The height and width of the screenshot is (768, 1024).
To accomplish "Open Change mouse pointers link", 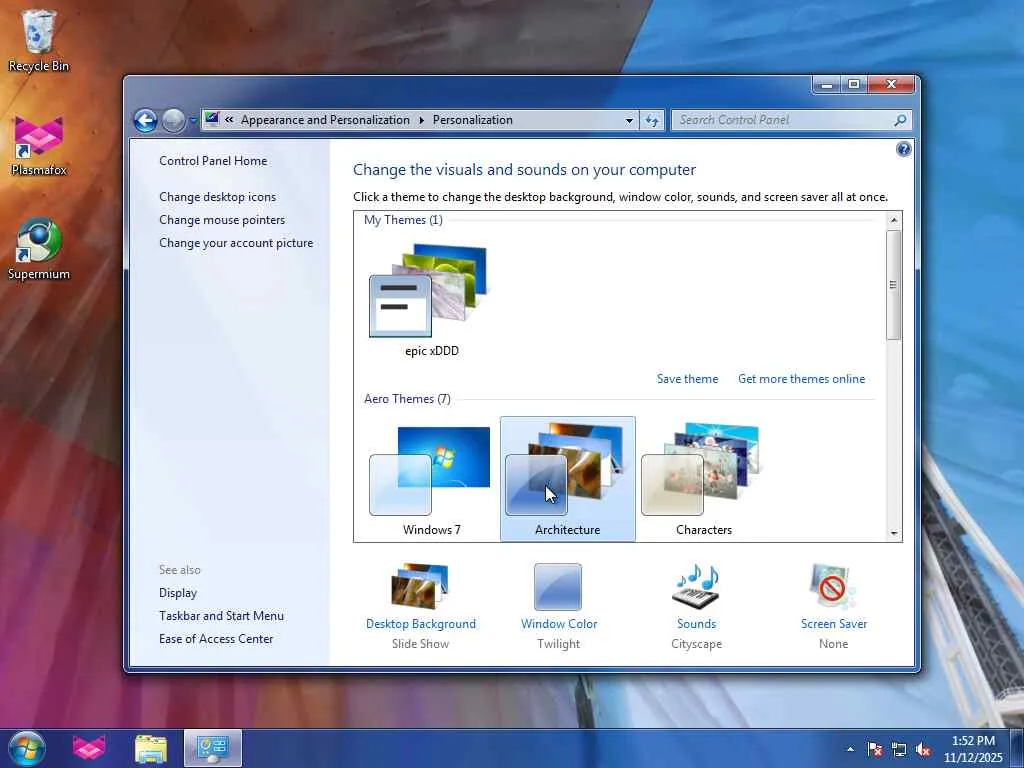I will [222, 219].
